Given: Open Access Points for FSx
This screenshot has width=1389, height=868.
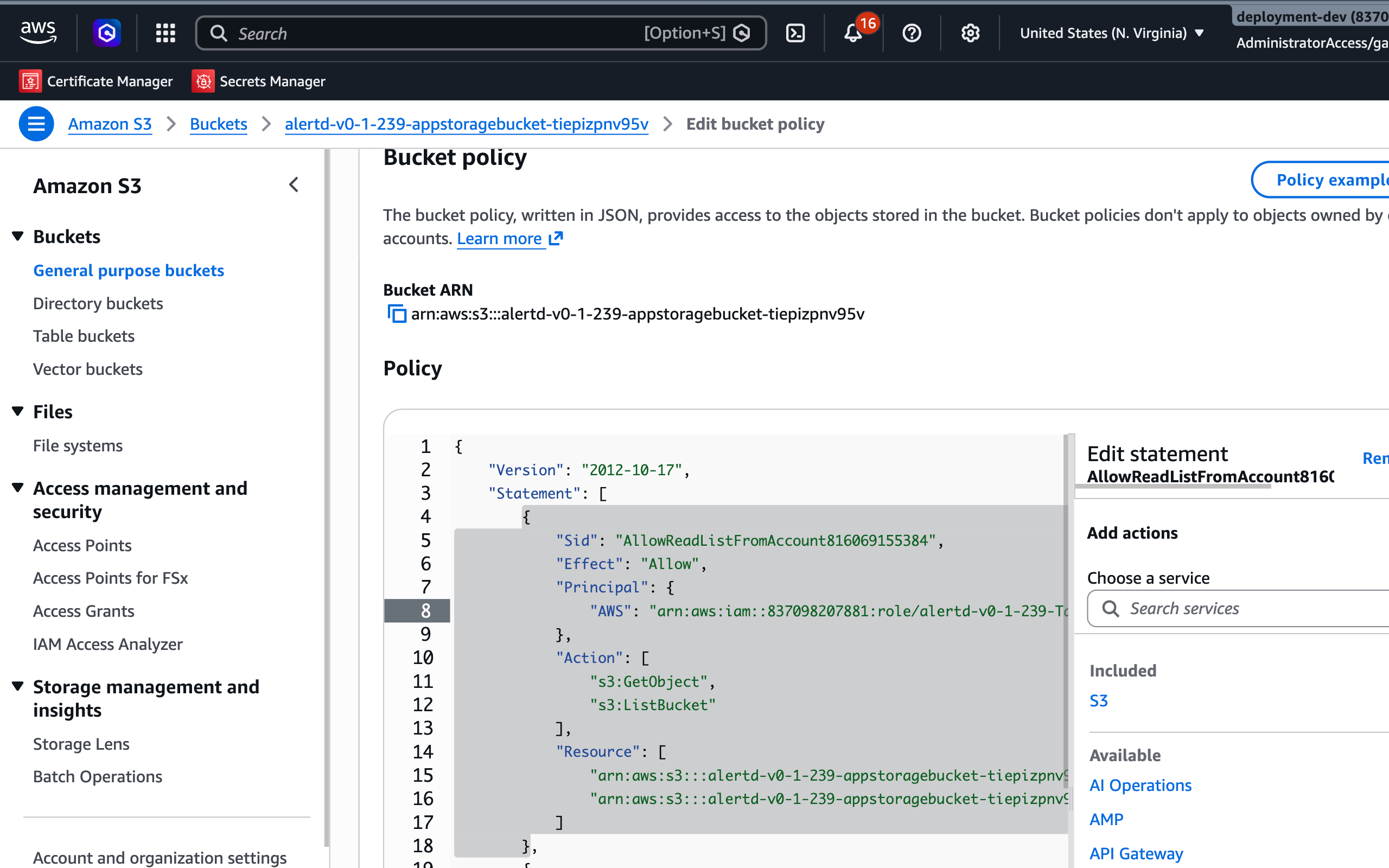Looking at the screenshot, I should pos(110,578).
